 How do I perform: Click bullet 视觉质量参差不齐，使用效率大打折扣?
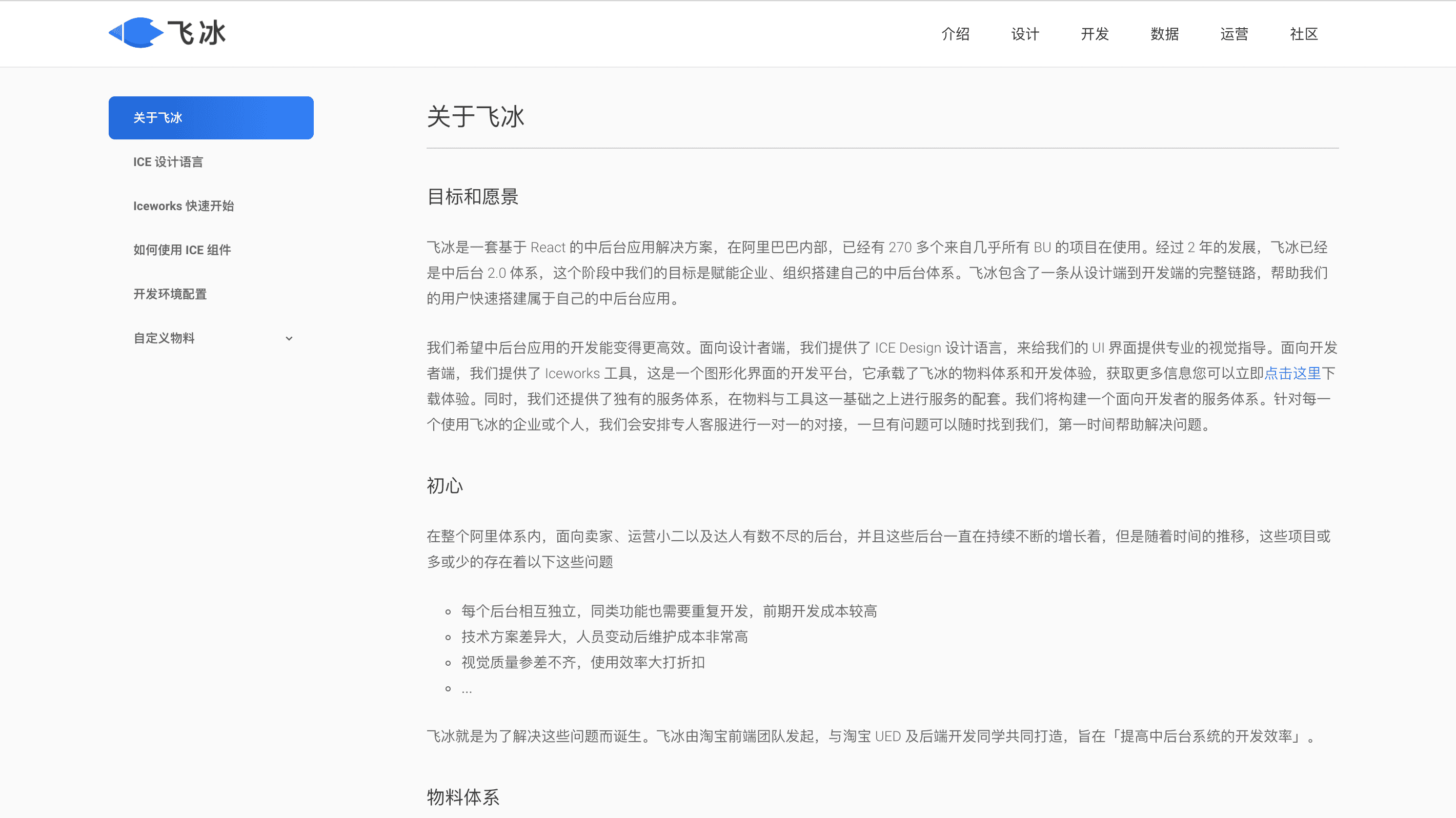click(583, 662)
